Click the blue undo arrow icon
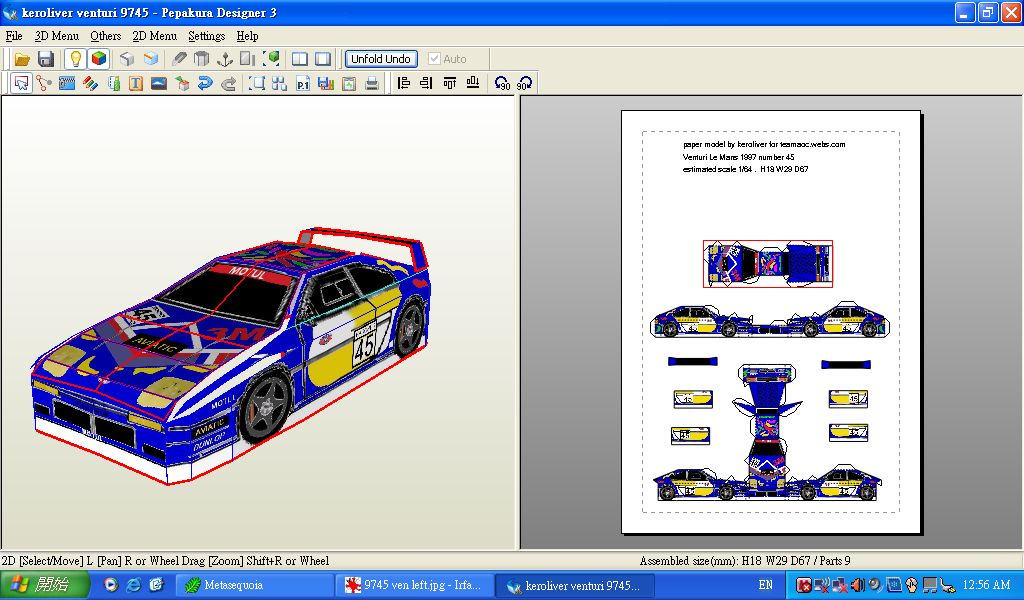Image resolution: width=1024 pixels, height=600 pixels. tap(205, 84)
